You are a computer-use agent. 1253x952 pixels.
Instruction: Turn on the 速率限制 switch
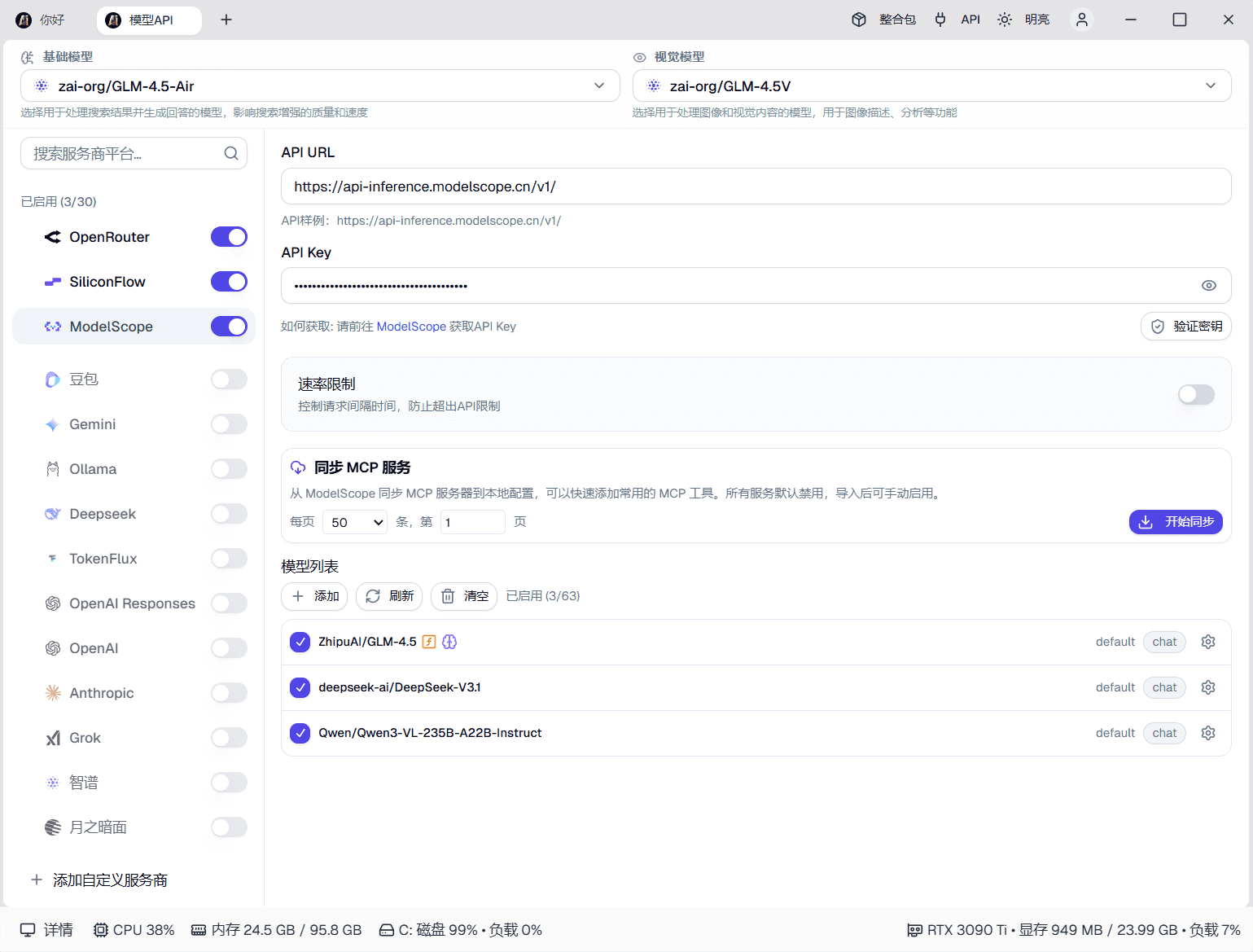pos(1196,395)
